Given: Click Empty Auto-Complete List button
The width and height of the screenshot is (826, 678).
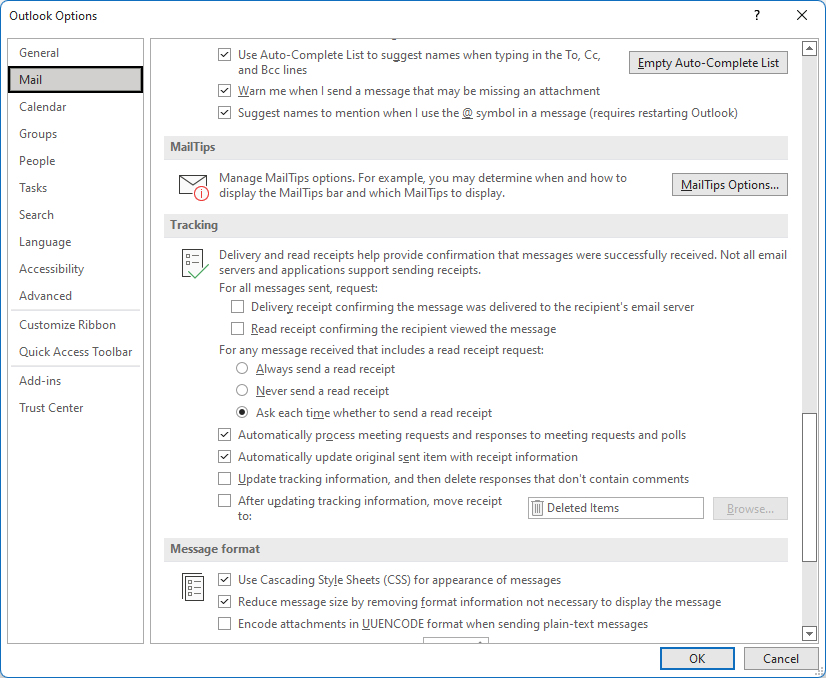Looking at the screenshot, I should tap(708, 63).
